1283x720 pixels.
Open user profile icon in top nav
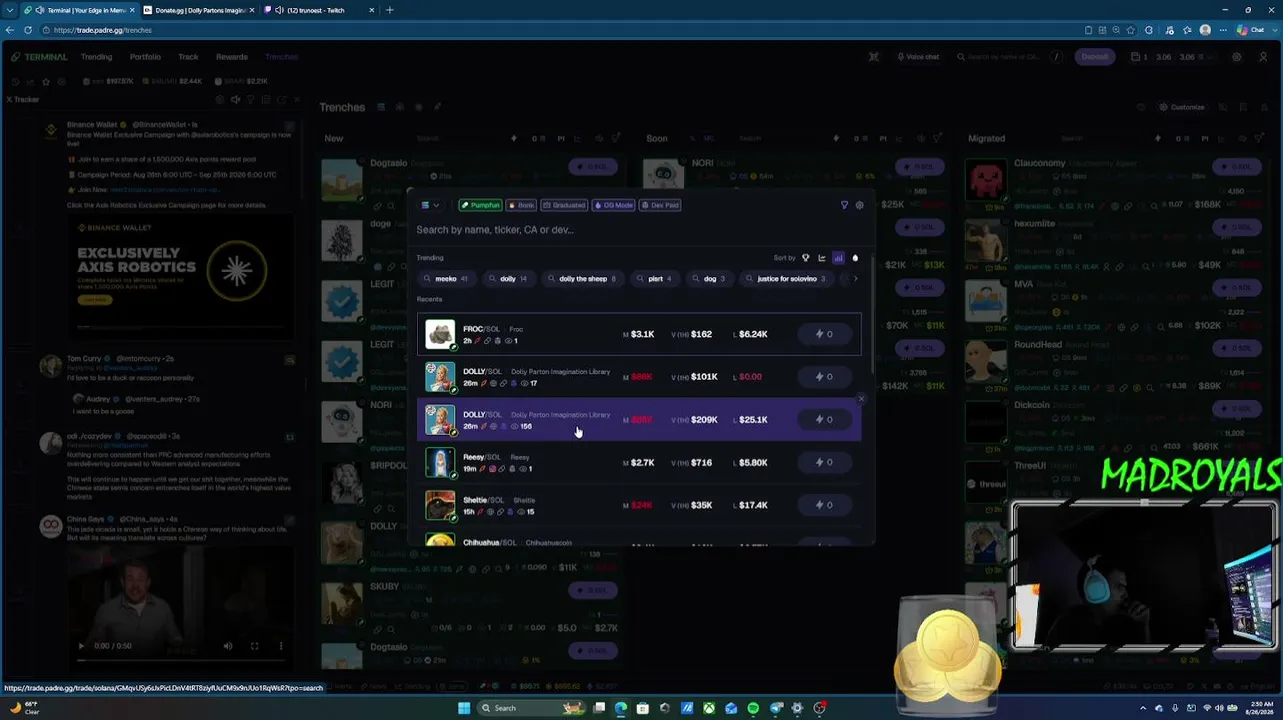coord(1262,57)
